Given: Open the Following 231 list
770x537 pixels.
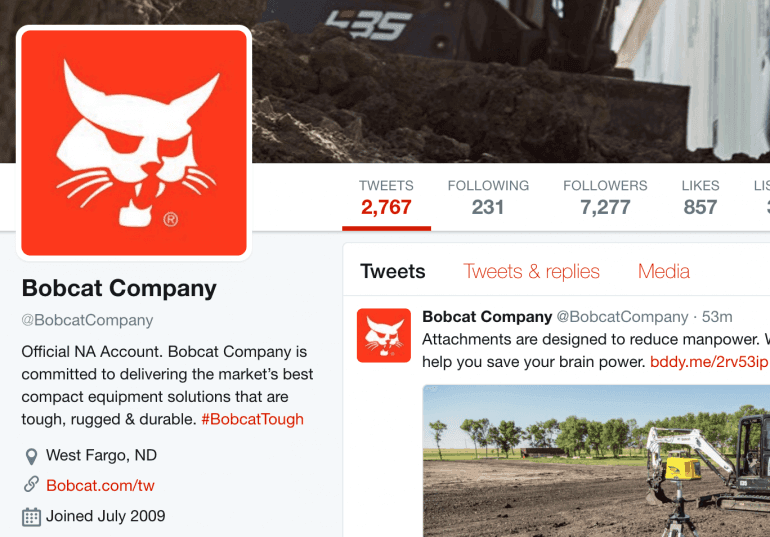Looking at the screenshot, I should [488, 199].
